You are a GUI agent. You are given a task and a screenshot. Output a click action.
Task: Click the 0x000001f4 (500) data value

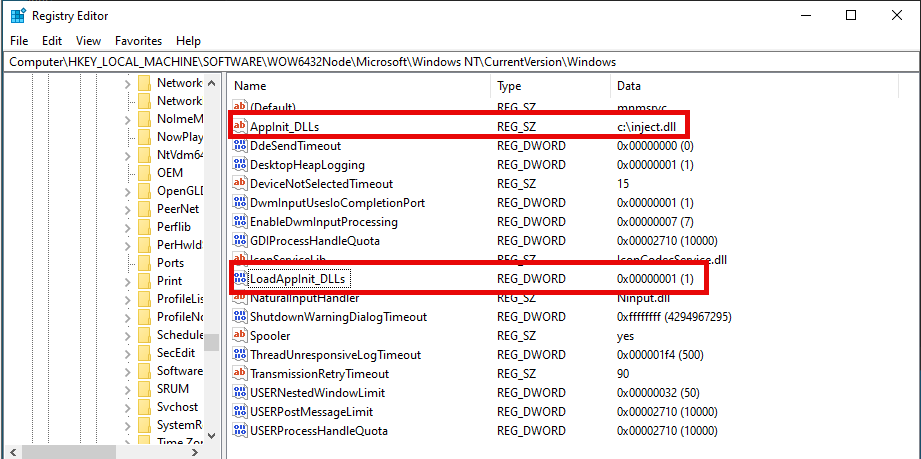click(660, 355)
